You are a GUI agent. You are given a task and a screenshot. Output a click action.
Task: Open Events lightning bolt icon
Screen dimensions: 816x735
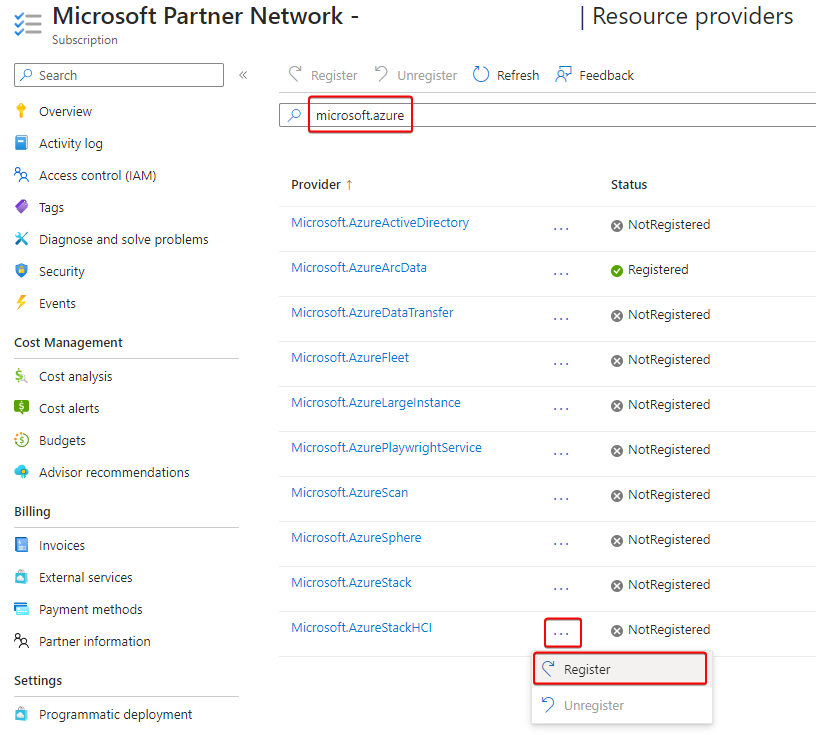coord(21,303)
